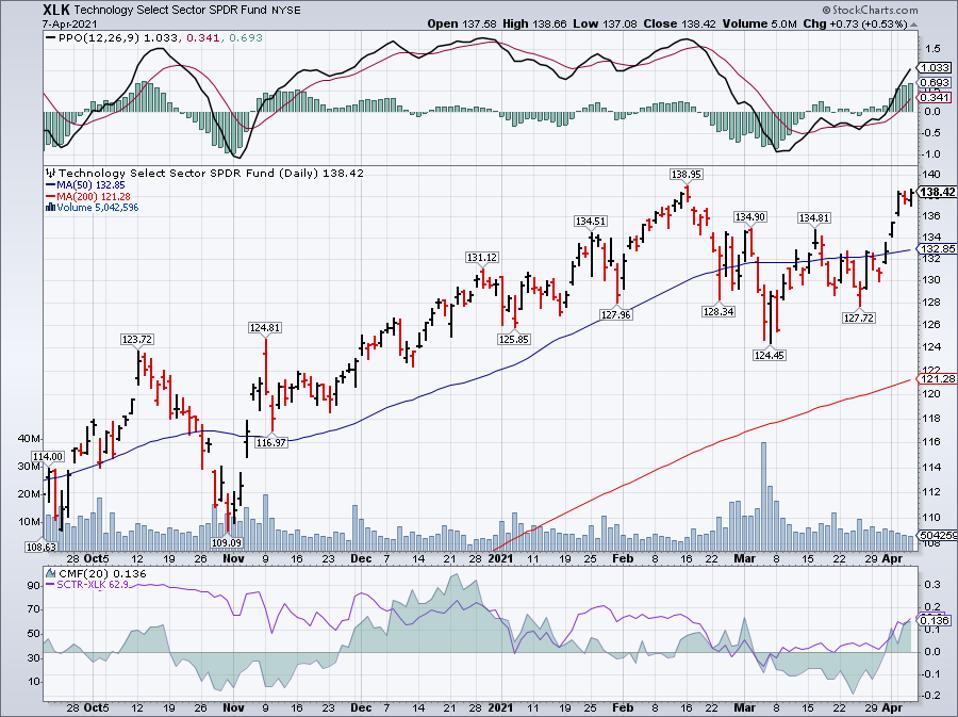Click the Chg +0.73 (+0.53%) value

855,24
